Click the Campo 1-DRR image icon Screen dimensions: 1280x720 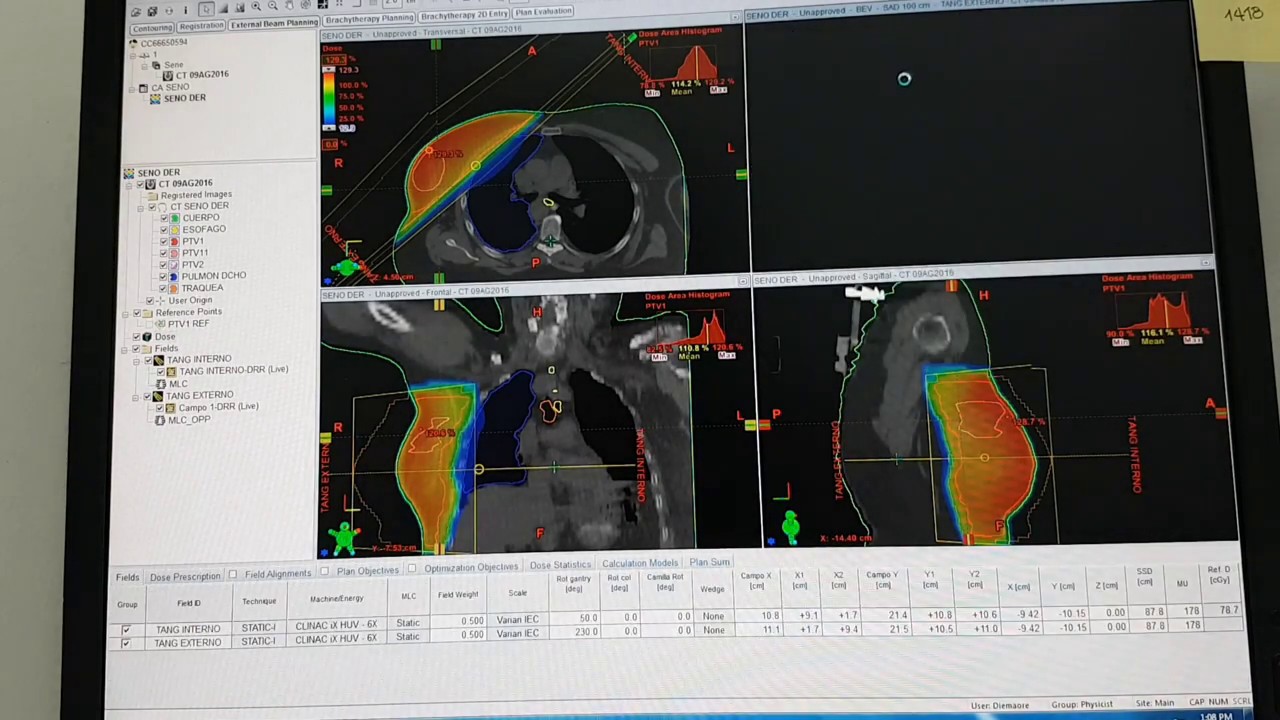(x=169, y=407)
